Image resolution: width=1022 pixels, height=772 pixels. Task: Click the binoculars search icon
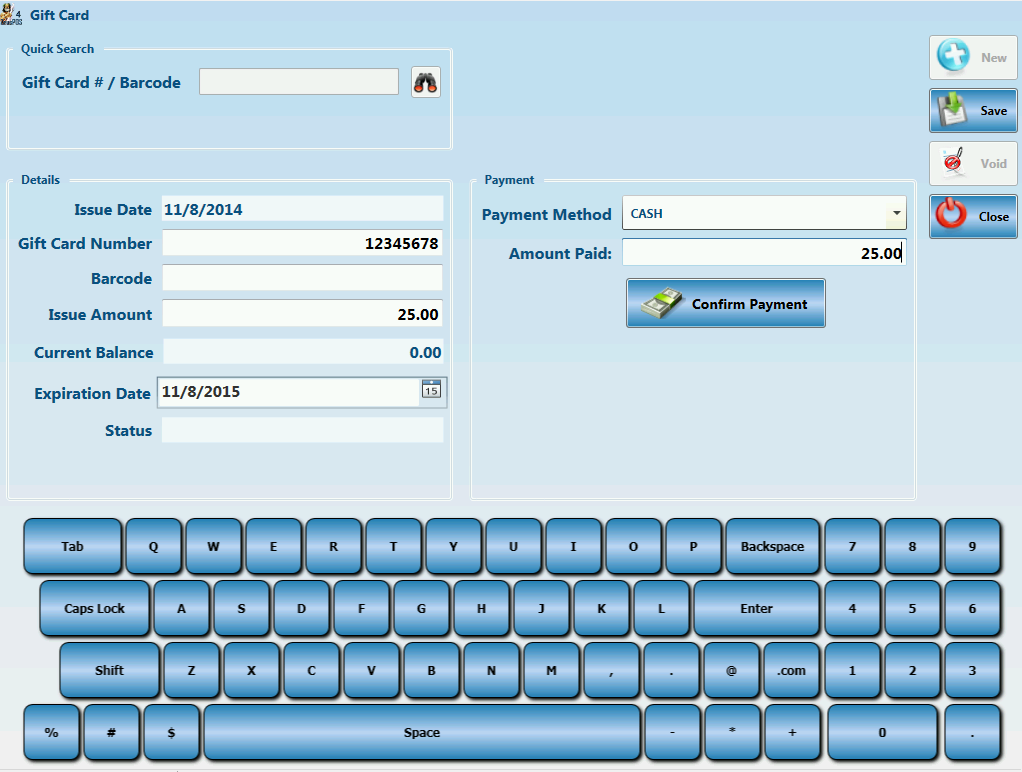click(426, 83)
